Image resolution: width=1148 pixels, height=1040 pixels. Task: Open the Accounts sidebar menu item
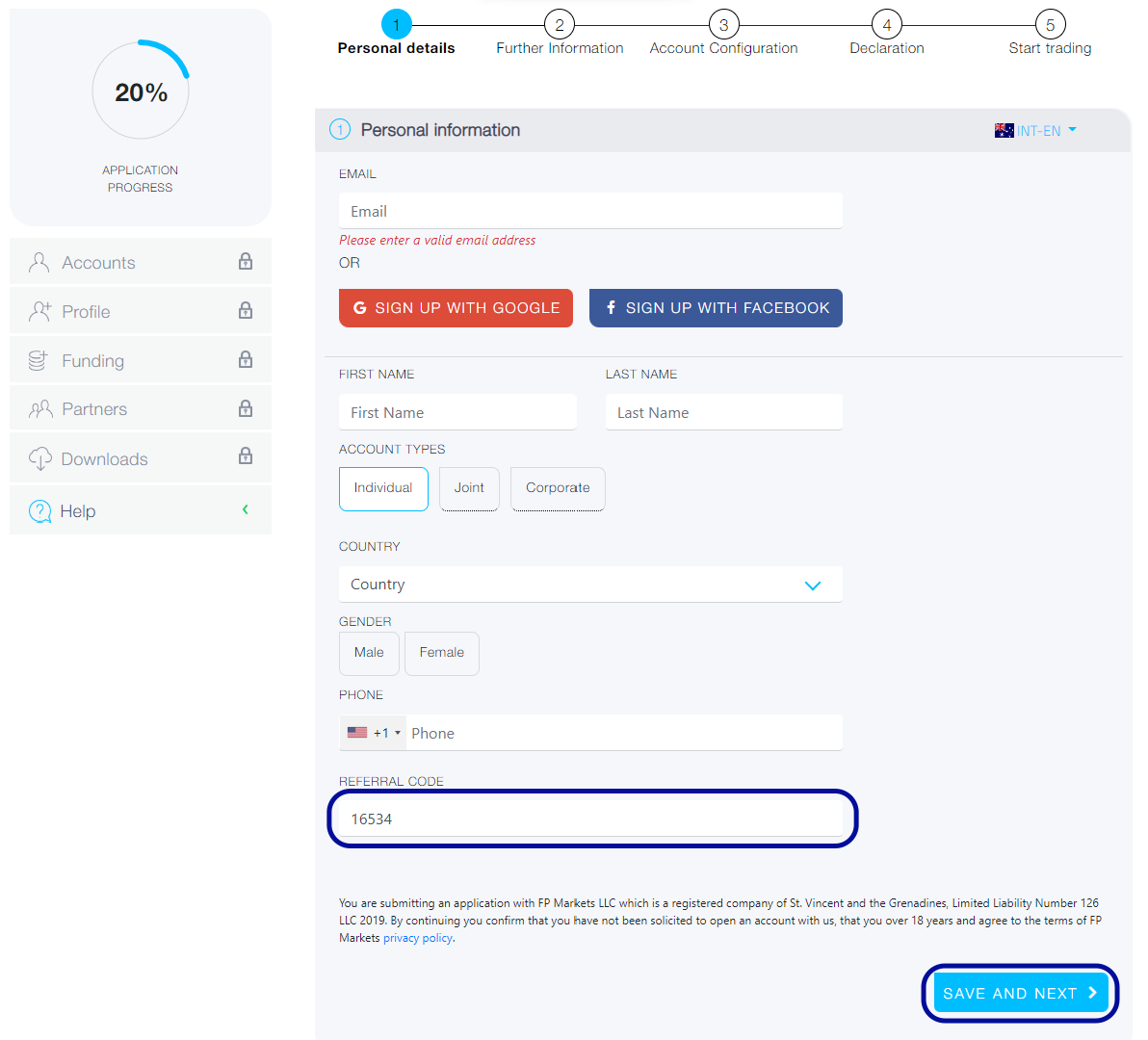point(141,261)
